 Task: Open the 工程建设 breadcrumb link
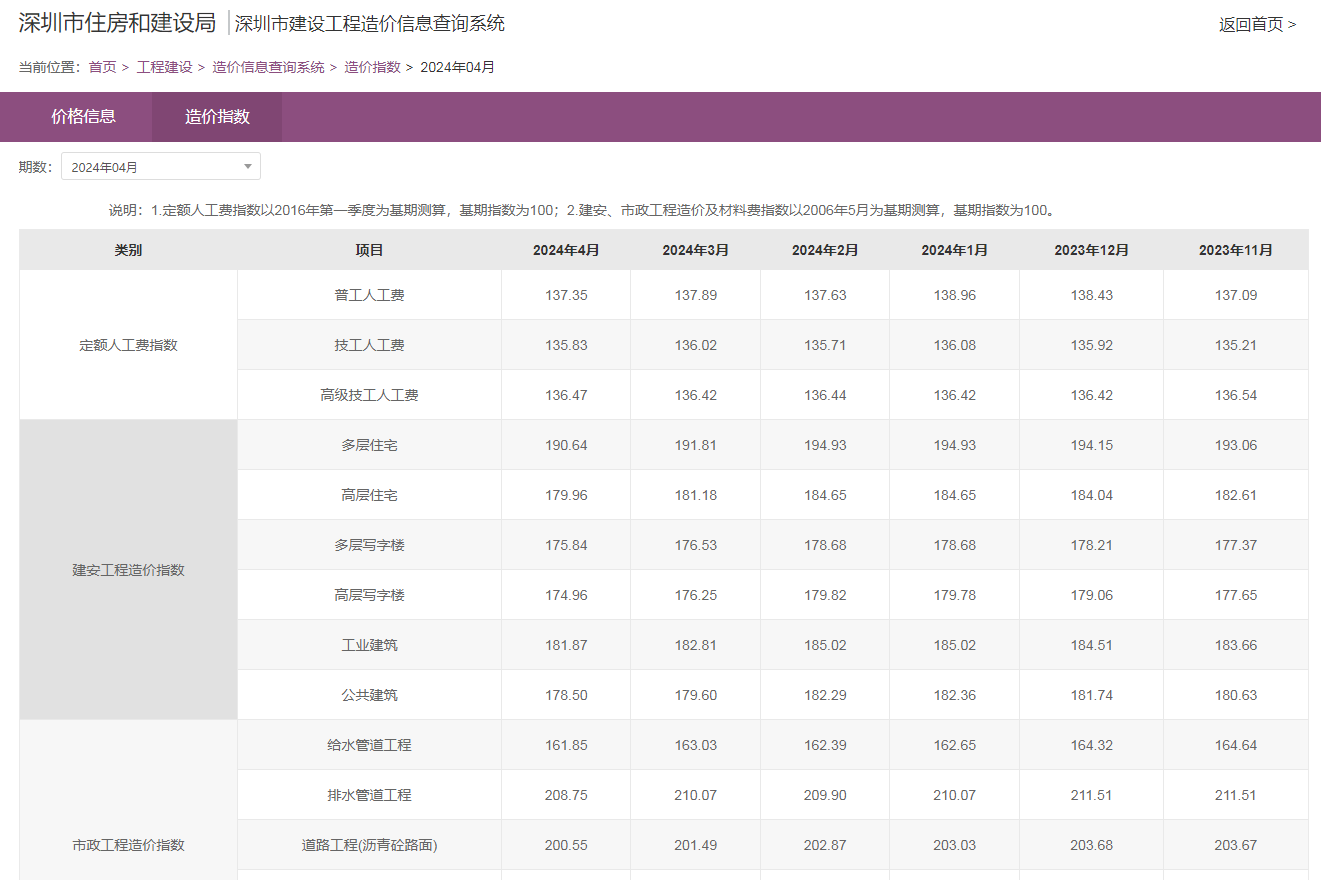pos(164,67)
